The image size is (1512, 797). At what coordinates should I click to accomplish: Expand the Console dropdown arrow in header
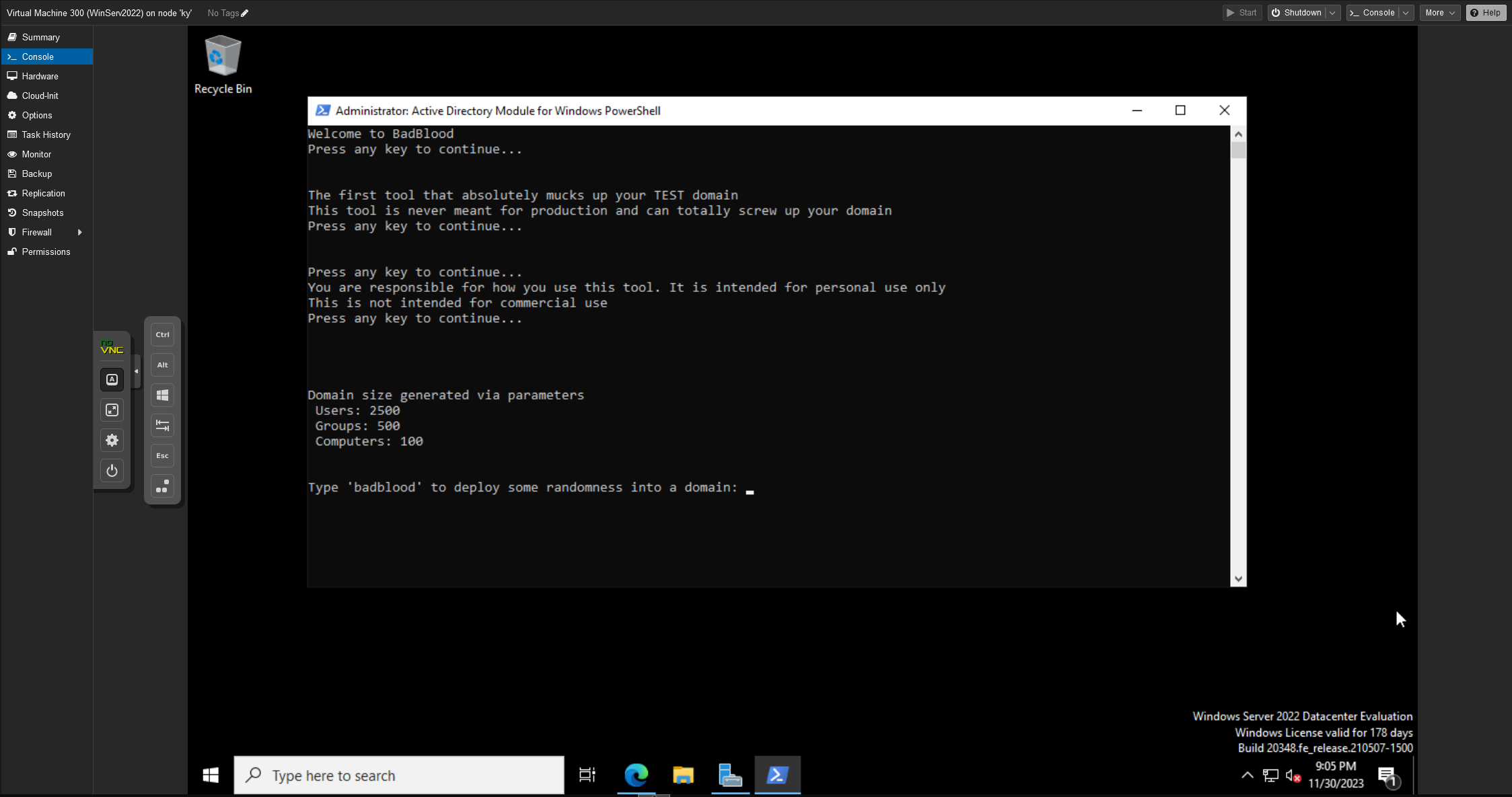click(1406, 13)
